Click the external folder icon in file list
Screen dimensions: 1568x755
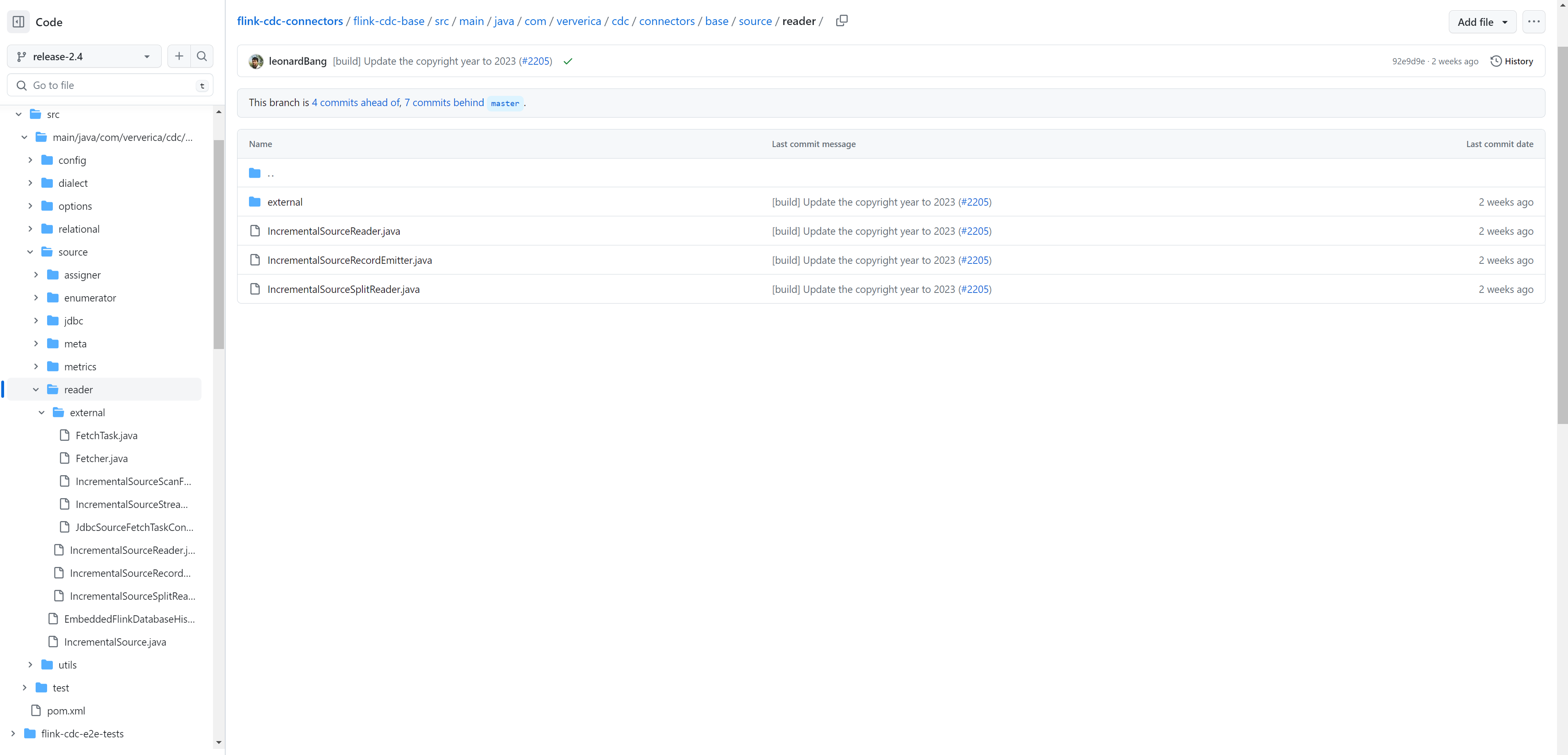tap(254, 202)
